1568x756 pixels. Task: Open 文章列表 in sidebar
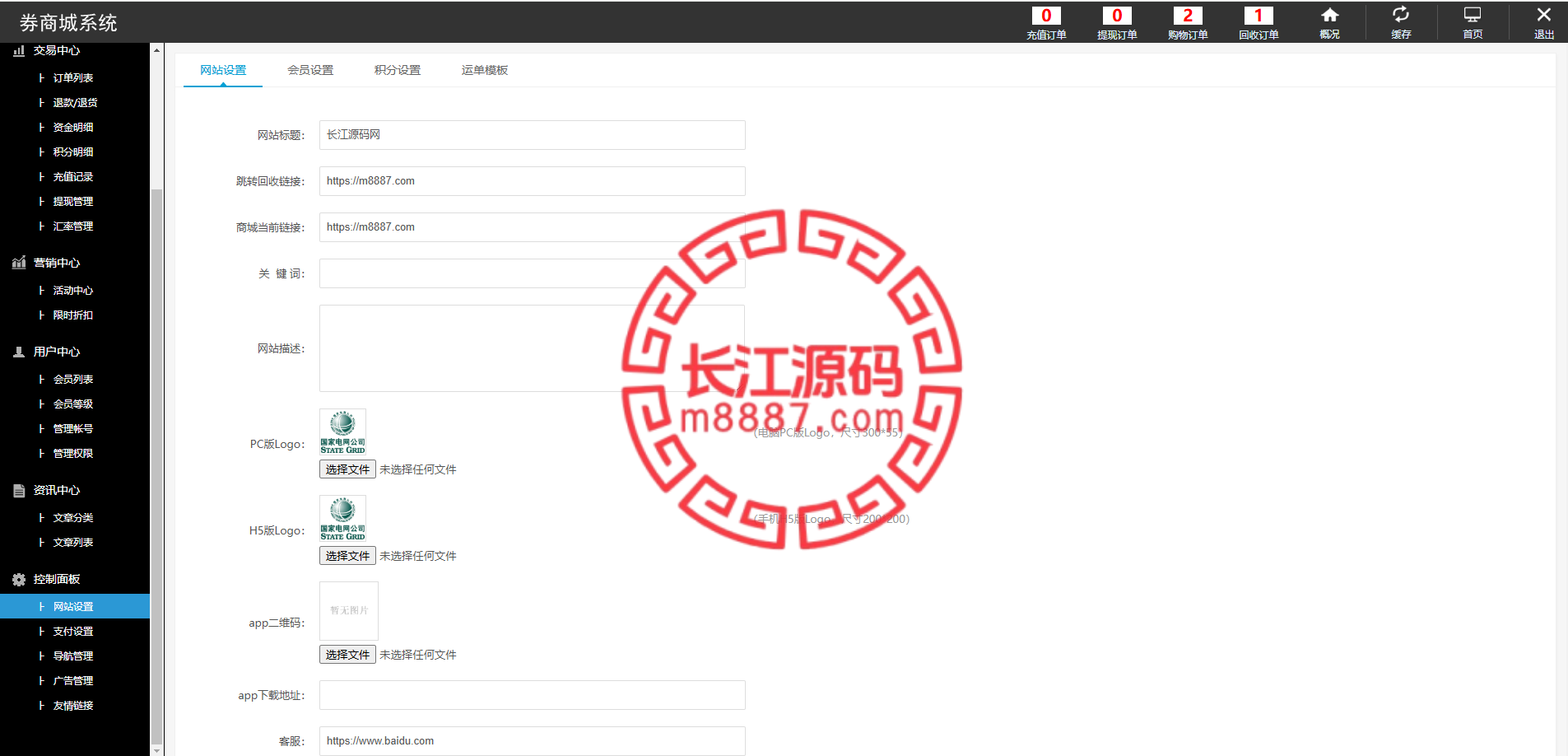tap(74, 542)
